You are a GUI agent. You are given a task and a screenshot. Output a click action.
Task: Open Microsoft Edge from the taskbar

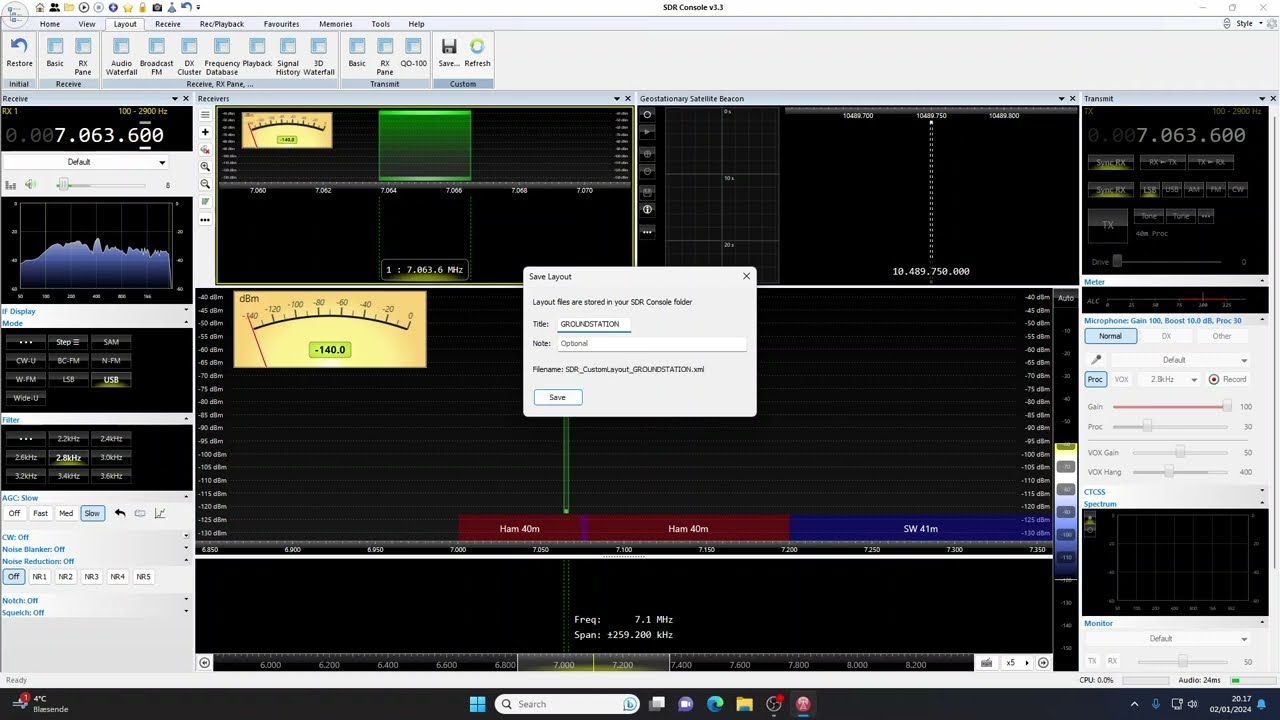pyautogui.click(x=715, y=704)
